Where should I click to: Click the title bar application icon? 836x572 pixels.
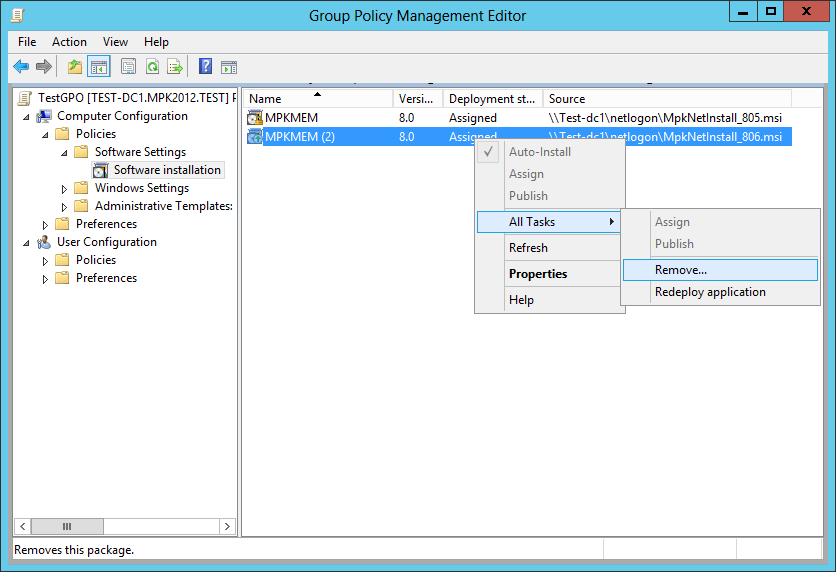tap(18, 15)
